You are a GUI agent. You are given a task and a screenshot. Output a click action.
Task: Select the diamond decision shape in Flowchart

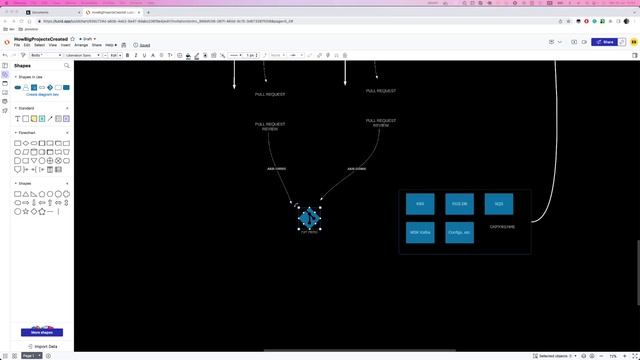[x=26, y=143]
